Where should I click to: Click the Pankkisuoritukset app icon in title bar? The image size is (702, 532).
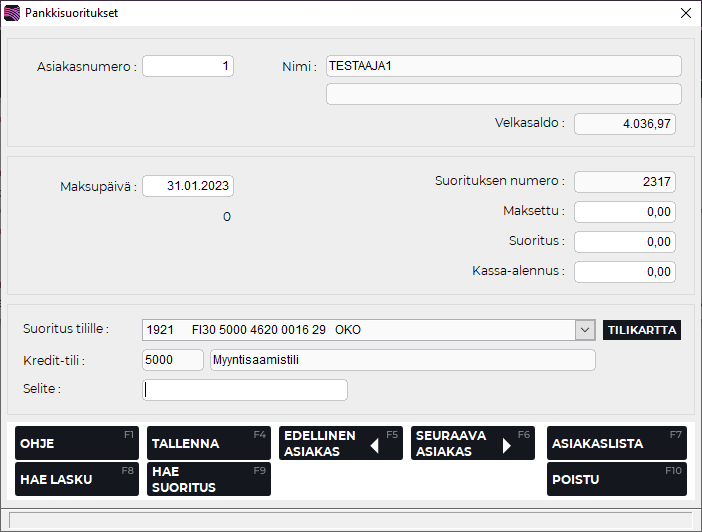12,13
